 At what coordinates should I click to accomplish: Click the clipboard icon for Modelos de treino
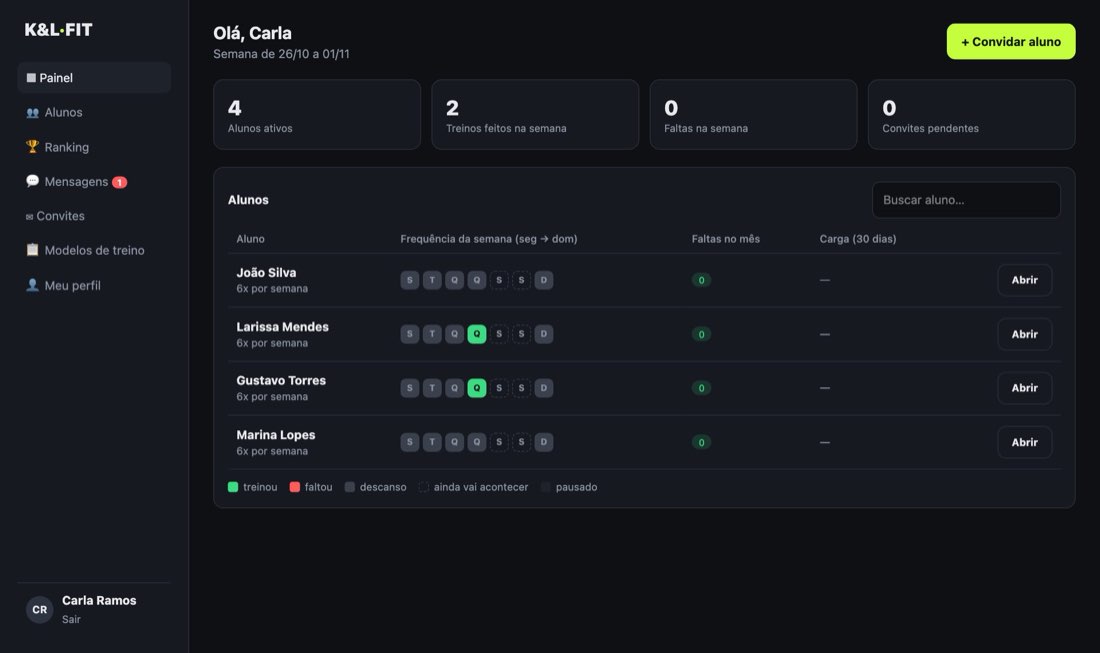[32, 250]
